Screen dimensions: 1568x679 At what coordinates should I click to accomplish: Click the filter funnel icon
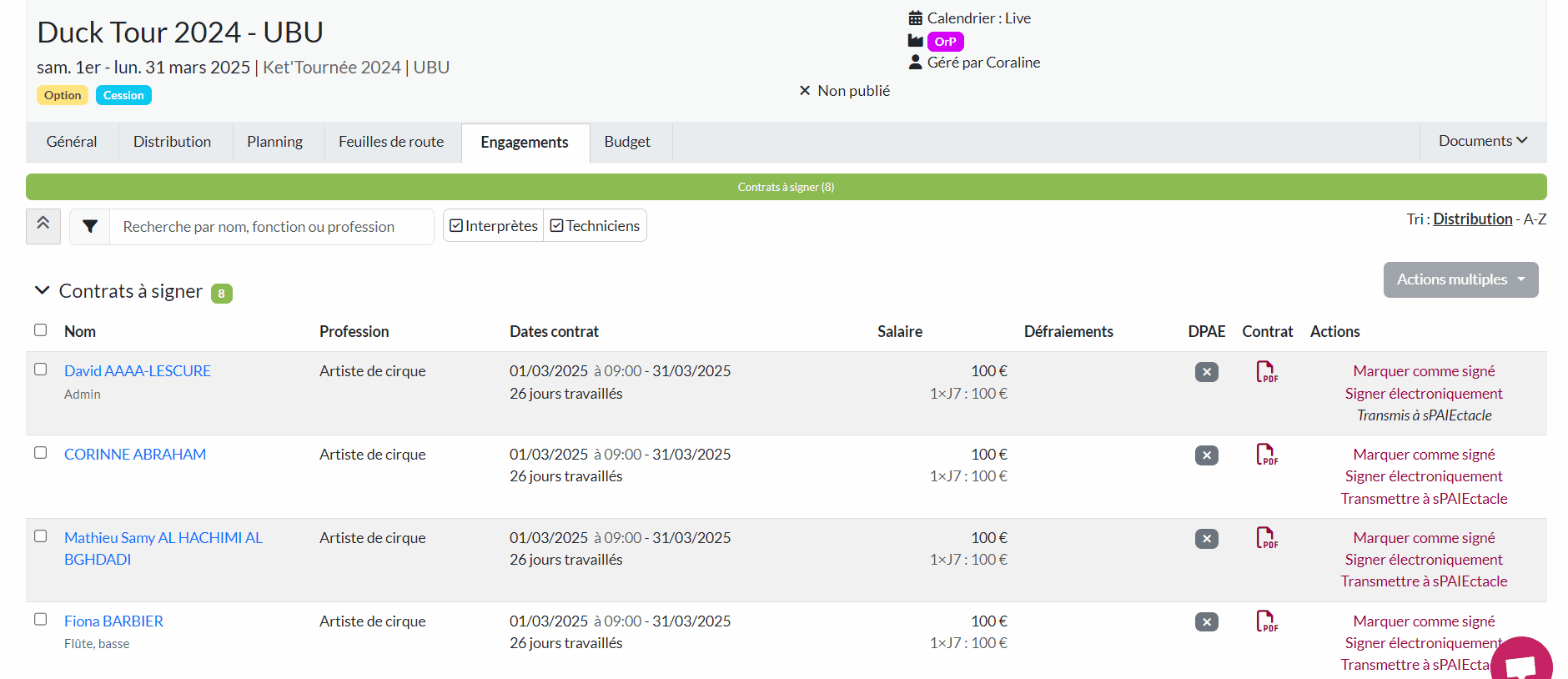tap(90, 227)
